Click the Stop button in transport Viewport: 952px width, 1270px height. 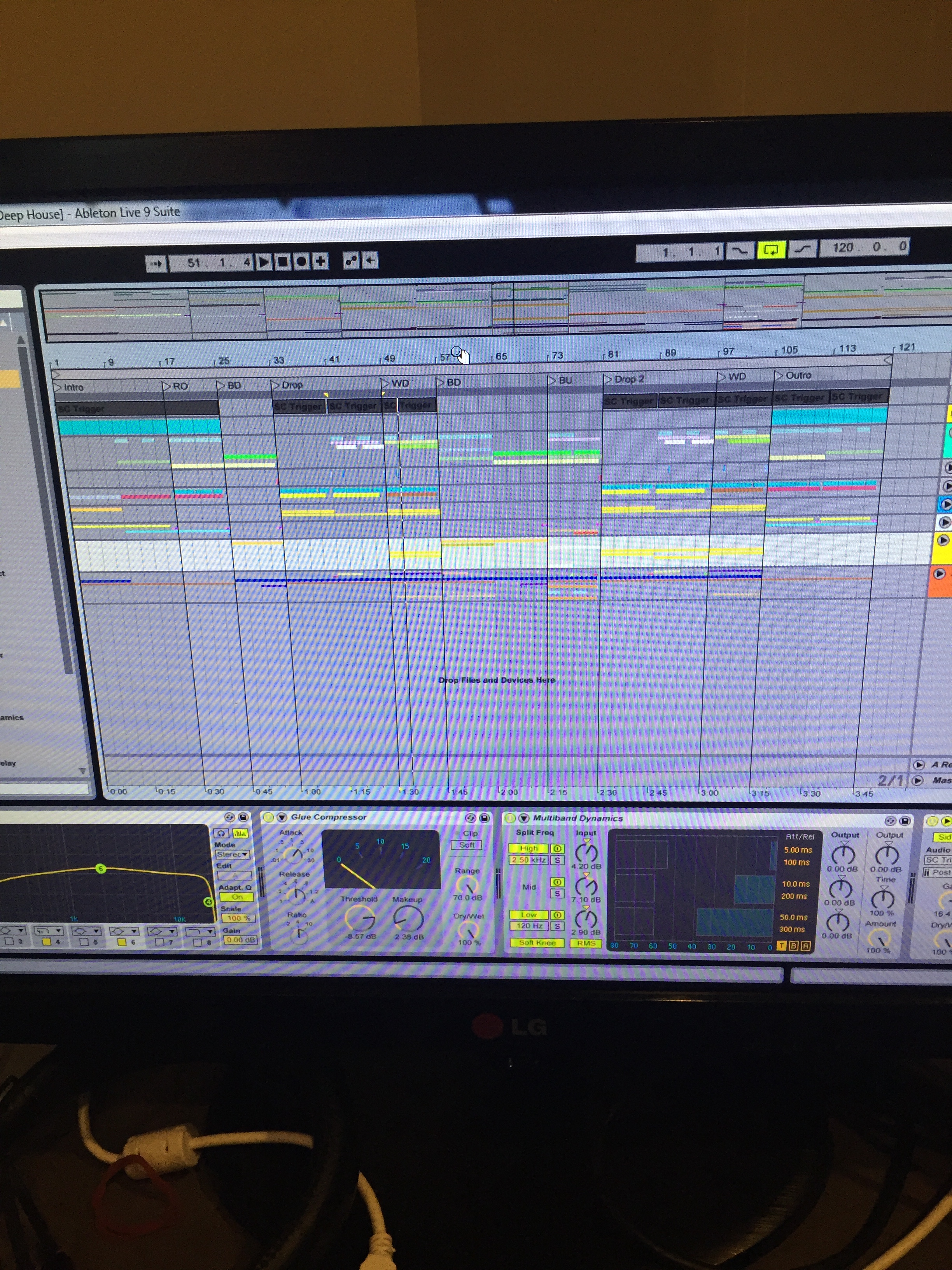pyautogui.click(x=283, y=262)
